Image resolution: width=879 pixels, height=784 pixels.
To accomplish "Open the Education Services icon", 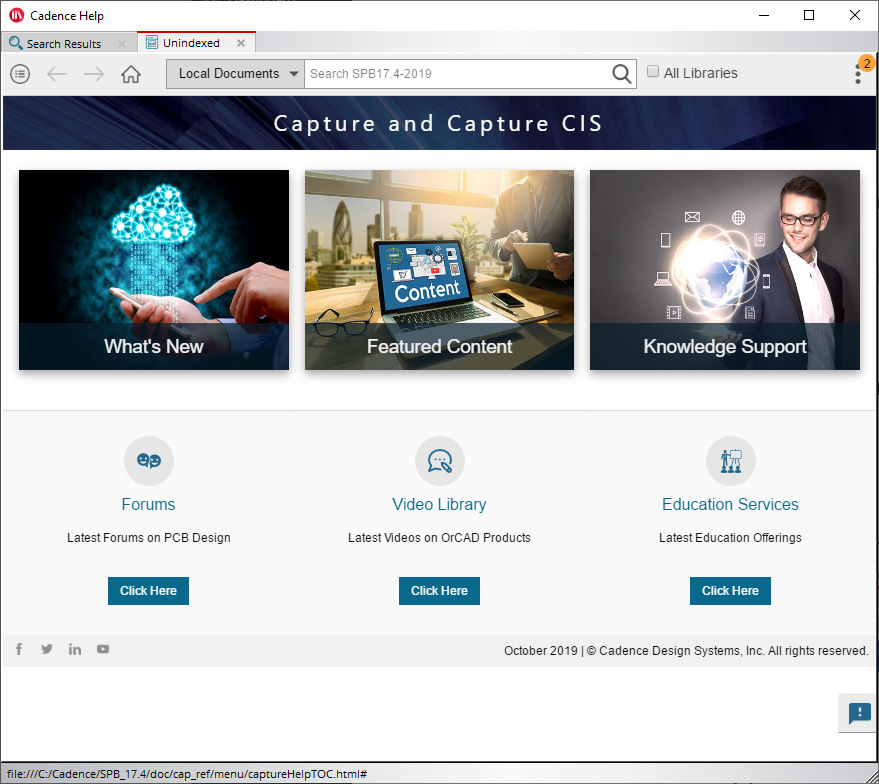I will (x=730, y=461).
